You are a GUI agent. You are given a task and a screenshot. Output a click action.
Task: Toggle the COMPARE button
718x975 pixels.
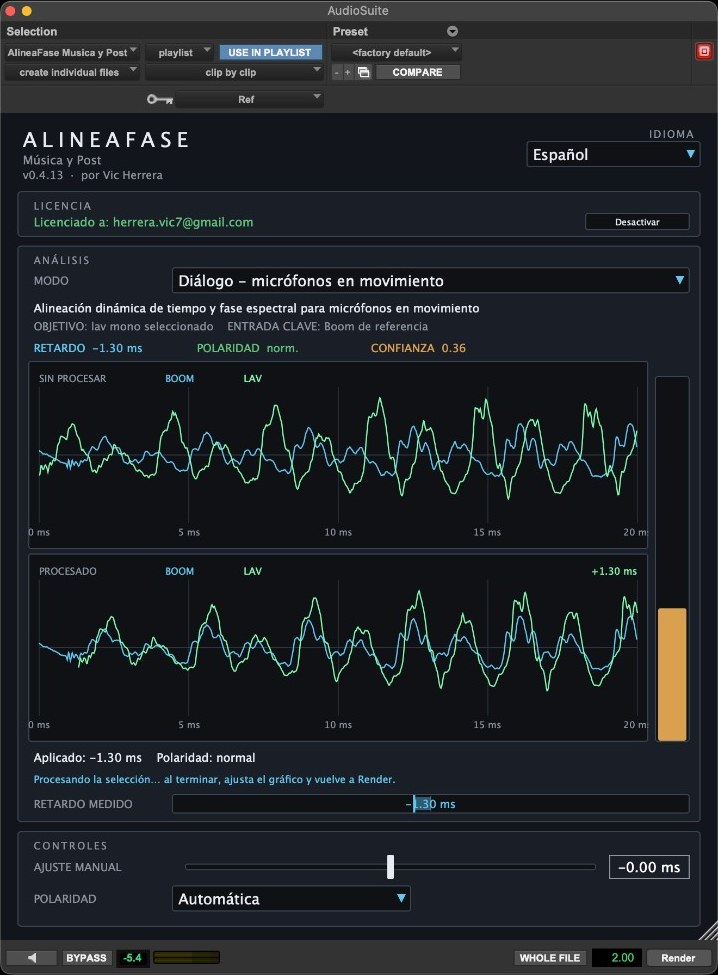[x=417, y=72]
